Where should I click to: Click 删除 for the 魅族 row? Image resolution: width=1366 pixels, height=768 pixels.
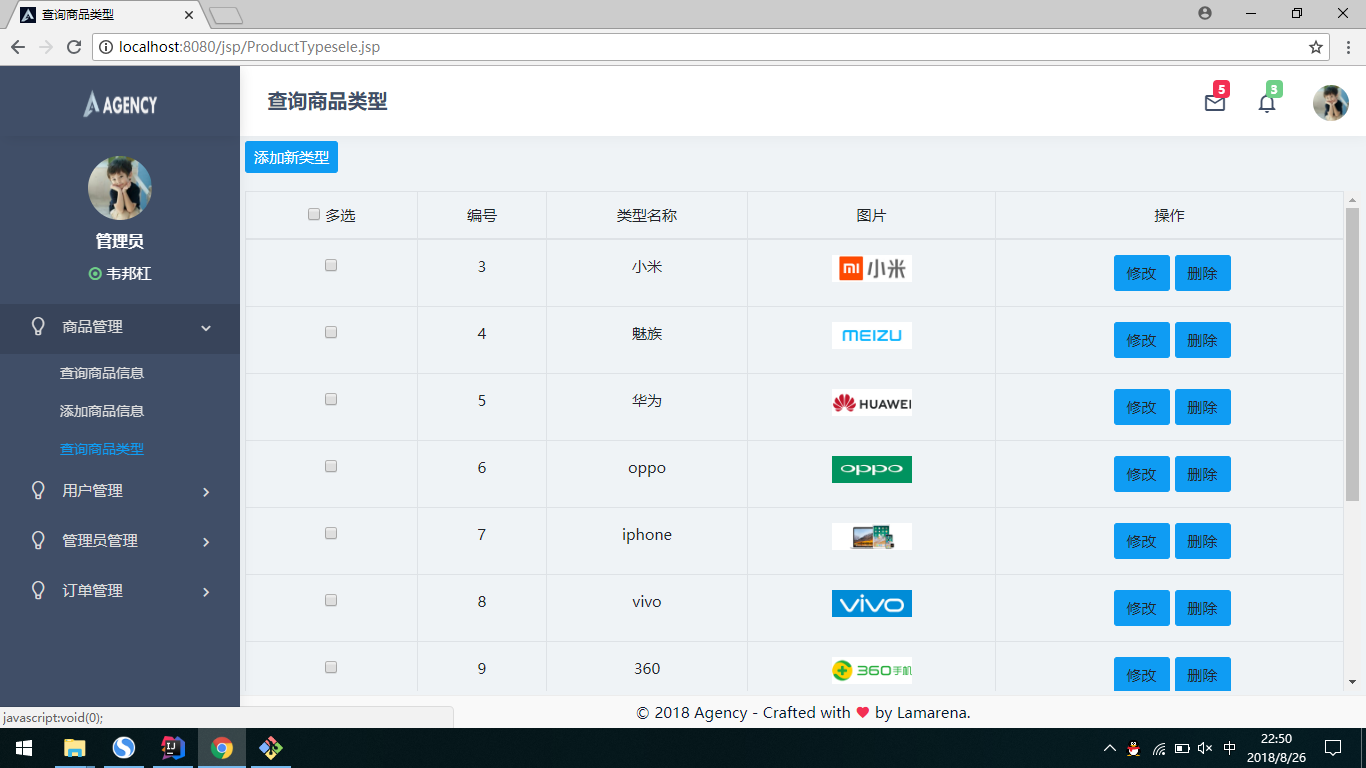[1203, 340]
